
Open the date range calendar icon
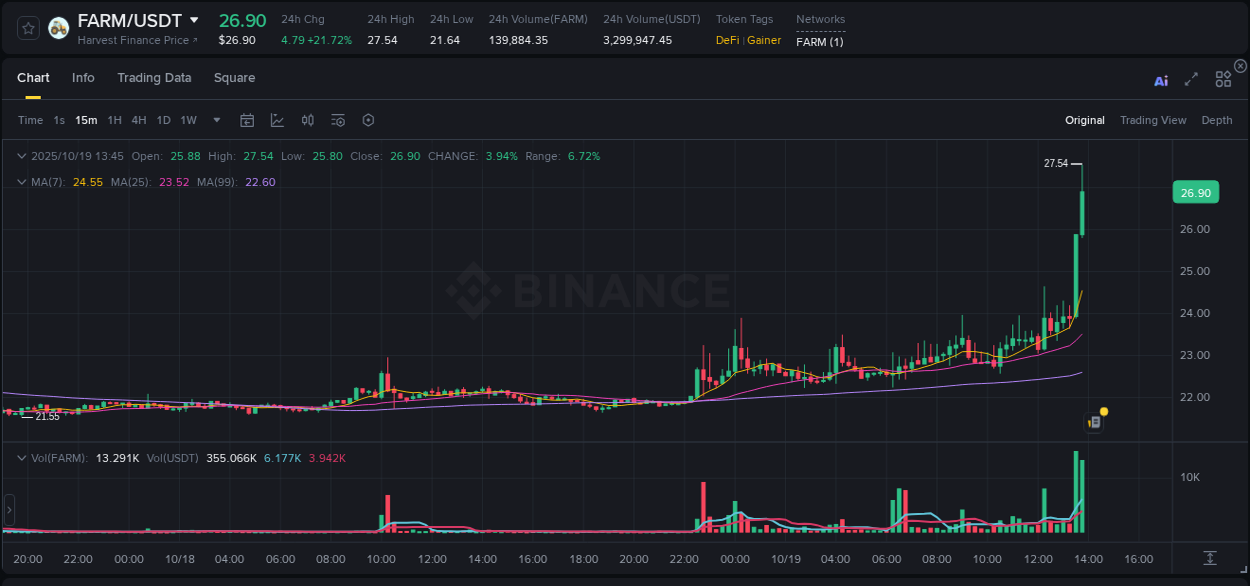point(247,119)
